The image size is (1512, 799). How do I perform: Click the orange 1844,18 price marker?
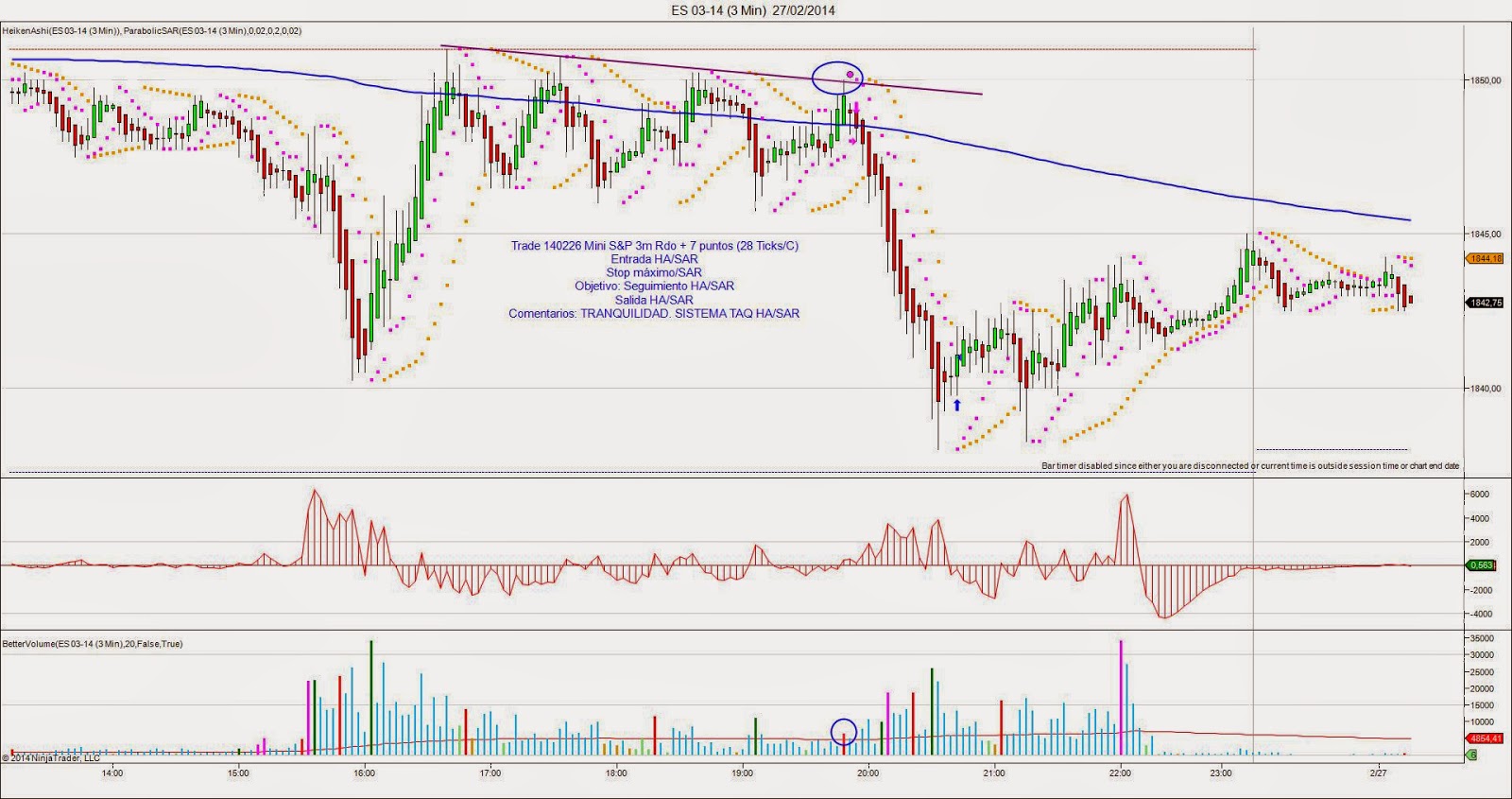1484,258
